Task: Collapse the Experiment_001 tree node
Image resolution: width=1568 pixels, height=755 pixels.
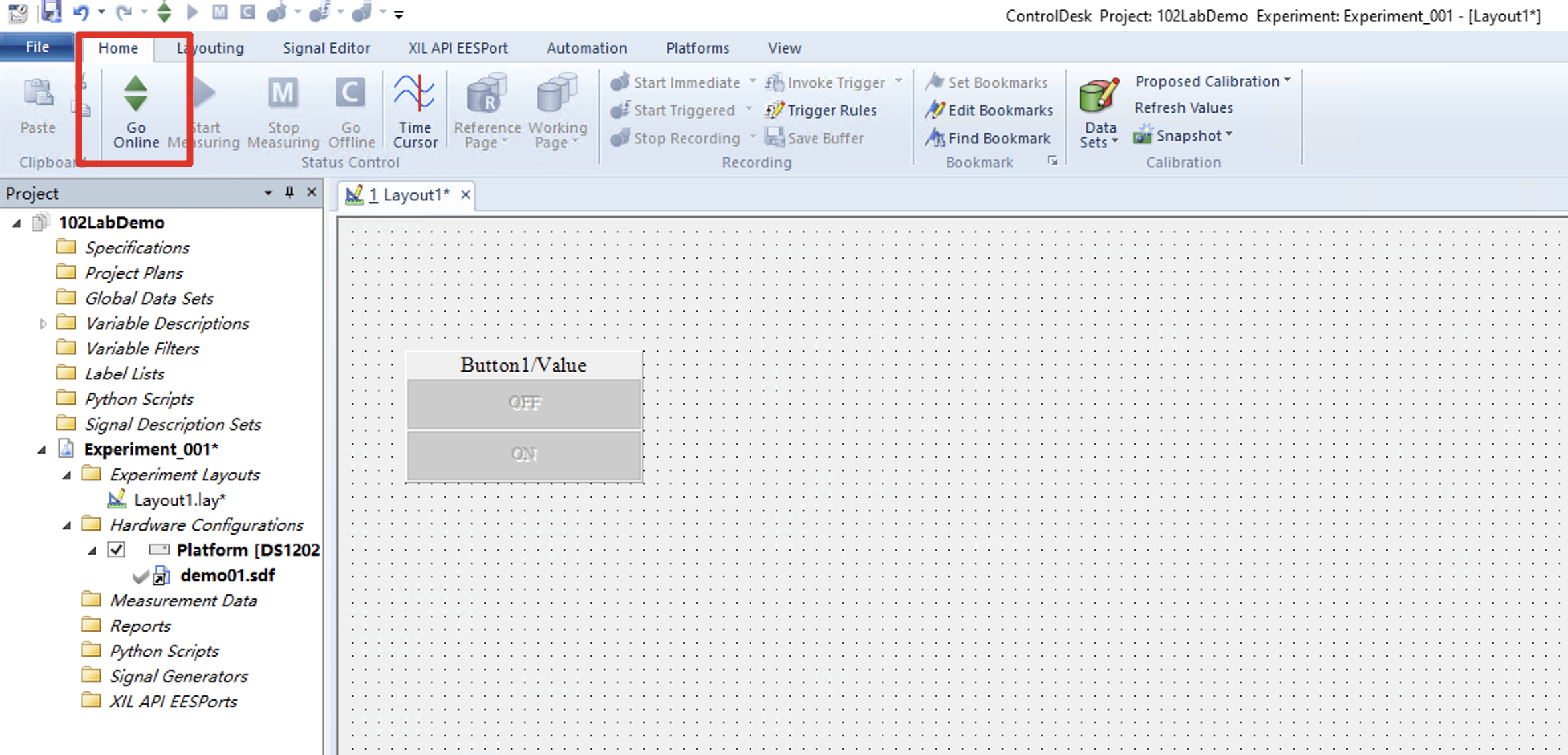Action: (x=42, y=450)
